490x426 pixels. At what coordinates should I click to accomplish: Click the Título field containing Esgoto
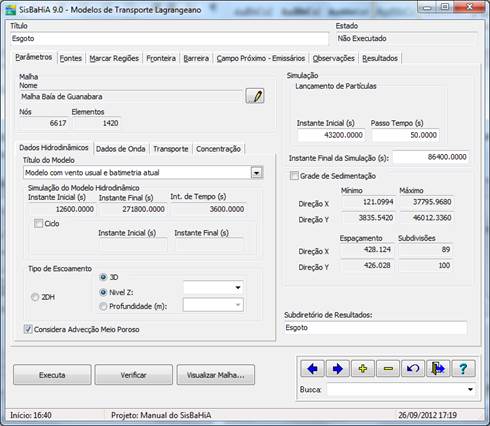pos(169,39)
